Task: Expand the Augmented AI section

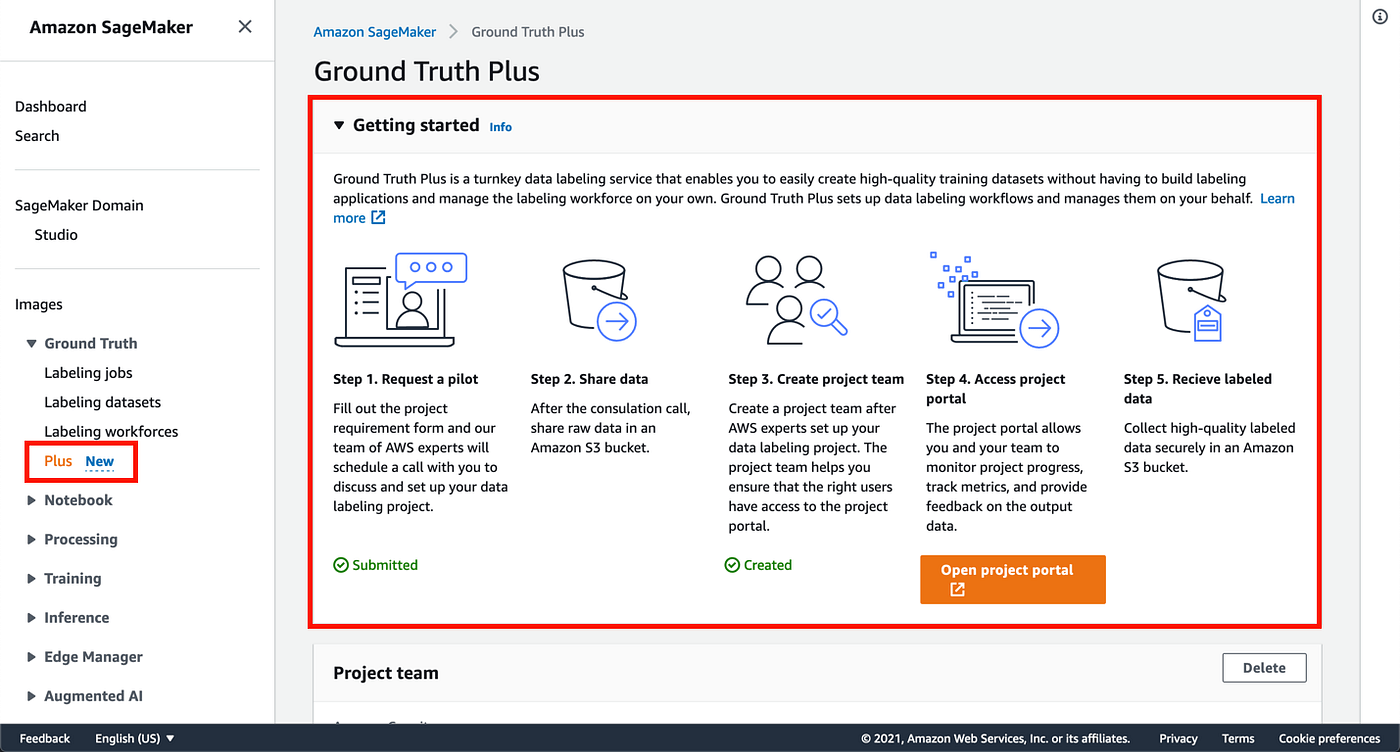Action: 32,696
